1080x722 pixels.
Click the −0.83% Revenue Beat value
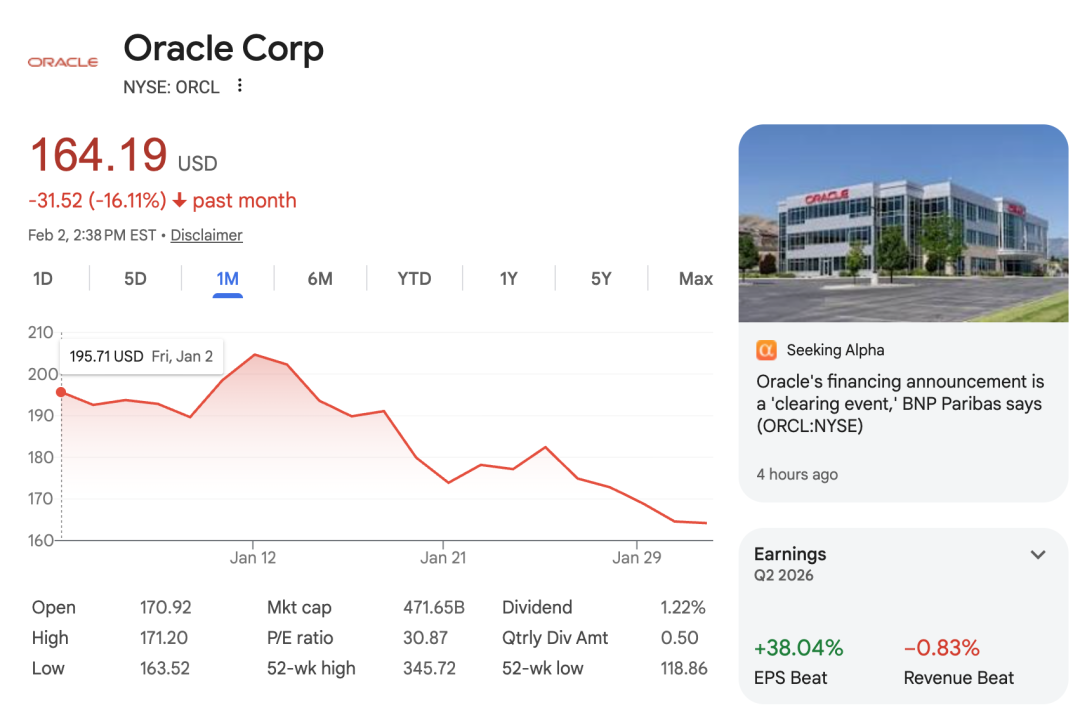pyautogui.click(x=941, y=648)
